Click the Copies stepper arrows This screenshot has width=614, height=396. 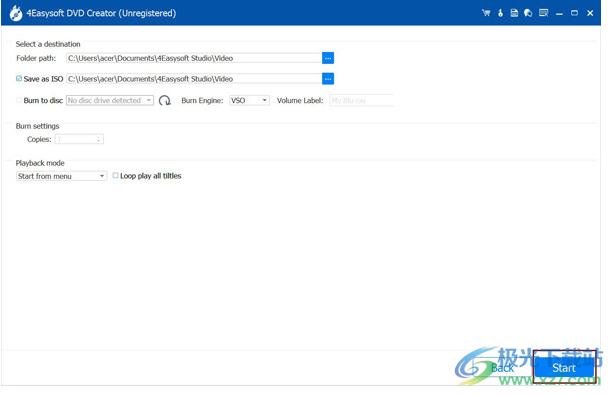coord(99,139)
